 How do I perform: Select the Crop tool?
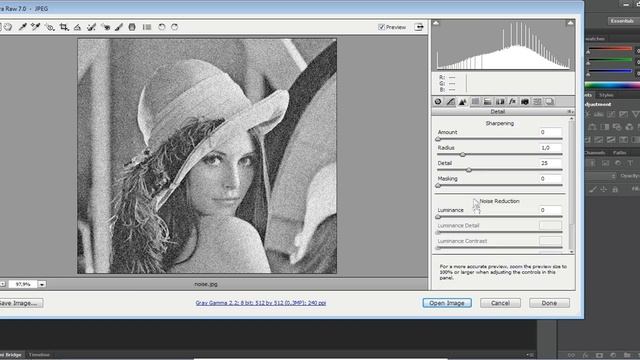64,27
